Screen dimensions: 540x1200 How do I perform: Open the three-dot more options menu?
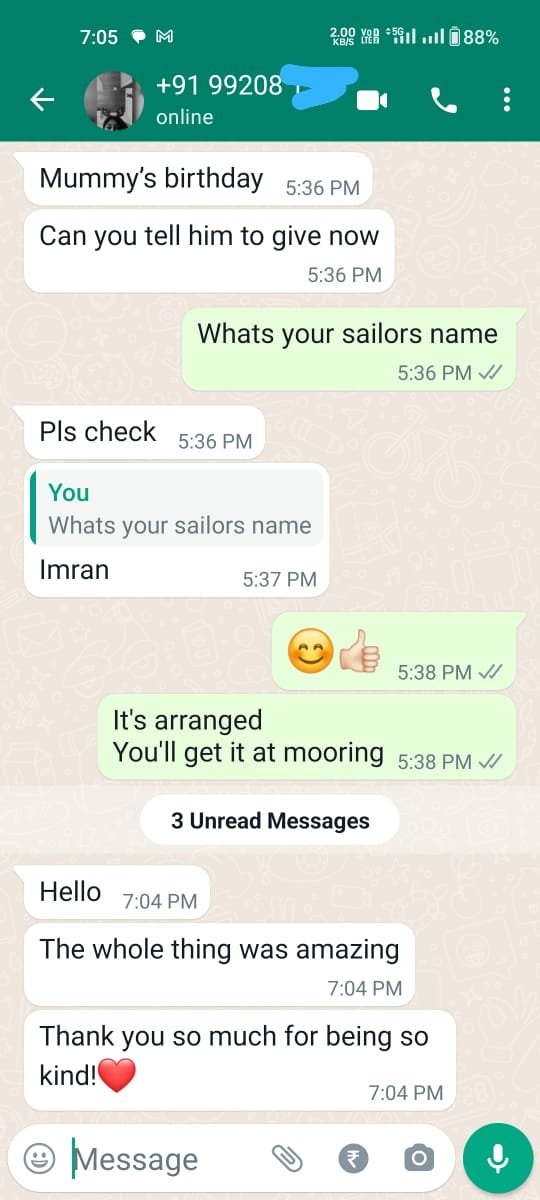coord(507,99)
